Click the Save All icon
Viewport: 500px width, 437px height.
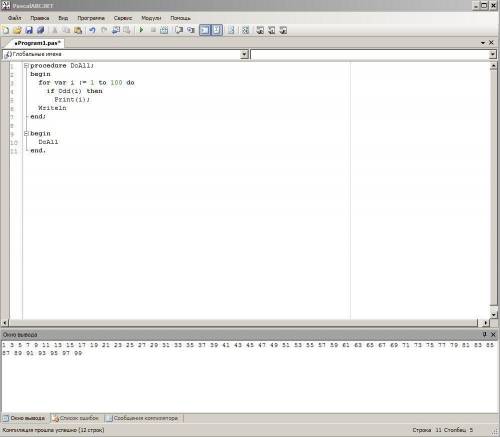41,30
